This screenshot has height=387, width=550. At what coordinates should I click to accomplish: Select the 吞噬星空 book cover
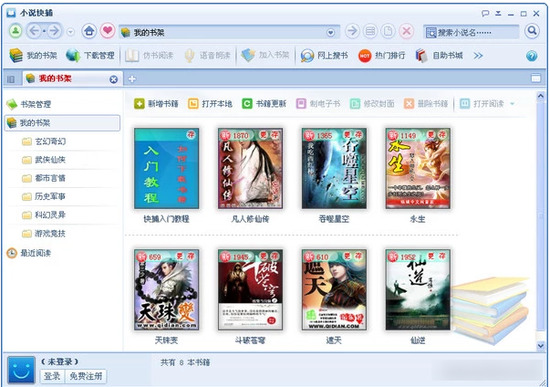point(334,168)
